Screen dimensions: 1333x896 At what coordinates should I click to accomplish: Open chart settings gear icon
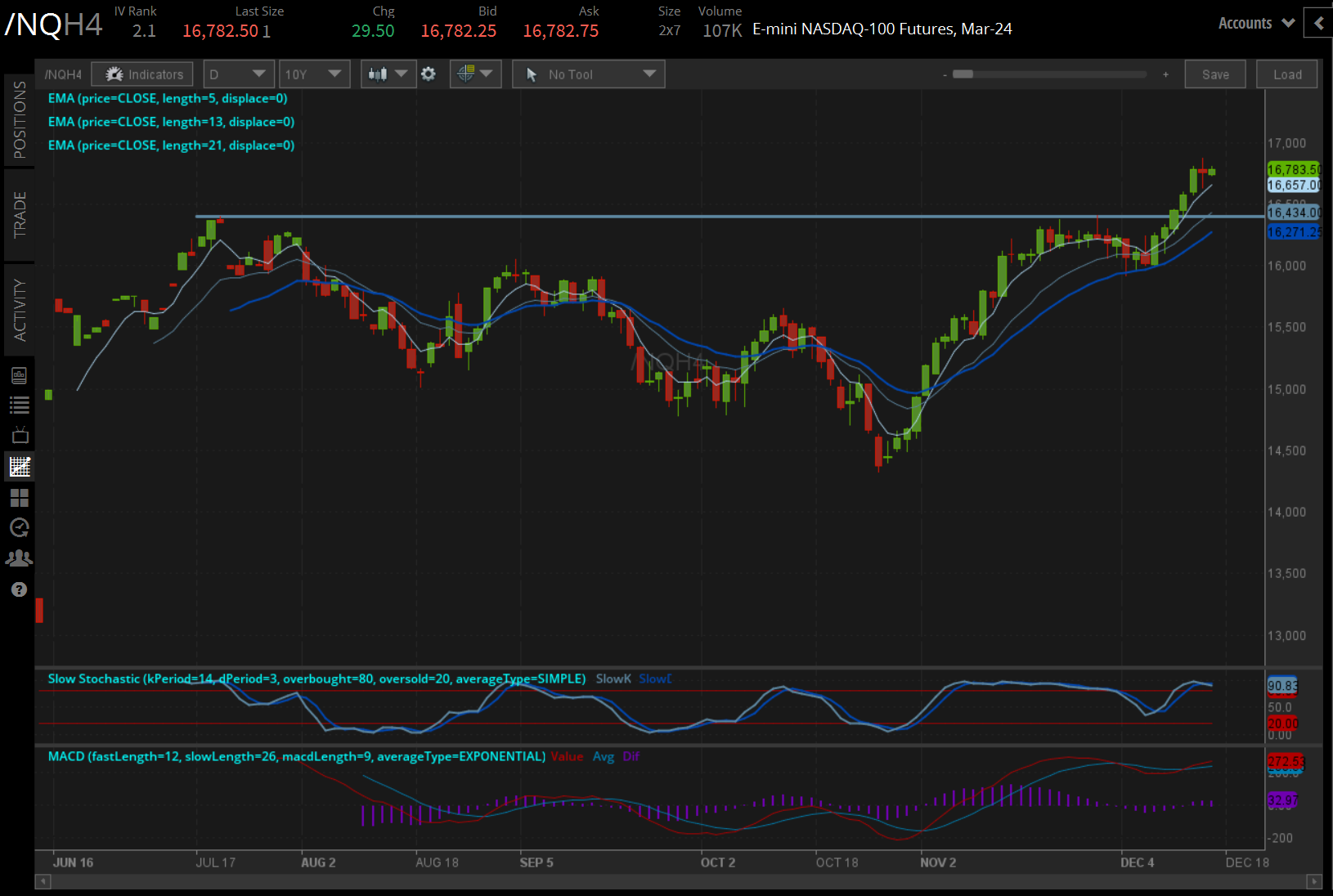pos(429,74)
